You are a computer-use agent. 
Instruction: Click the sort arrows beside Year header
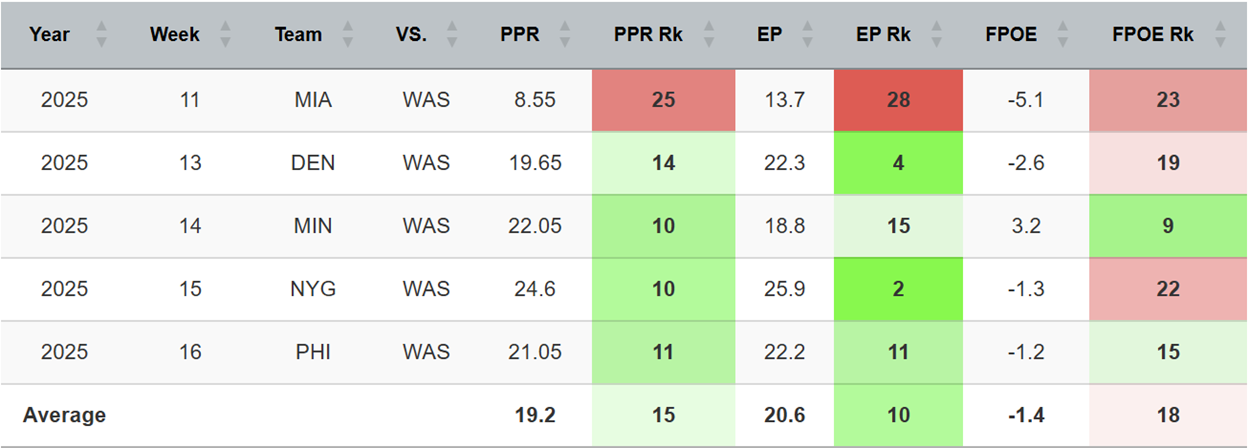point(101,35)
